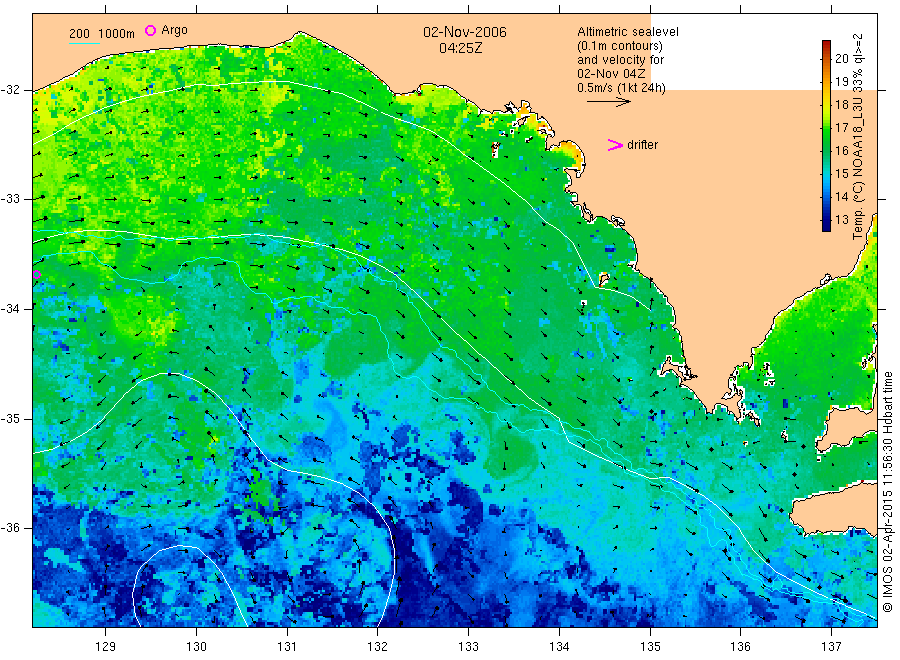Click the magenta drifter arrow symbol
Viewport: 900px width, 660px height.
tap(615, 145)
